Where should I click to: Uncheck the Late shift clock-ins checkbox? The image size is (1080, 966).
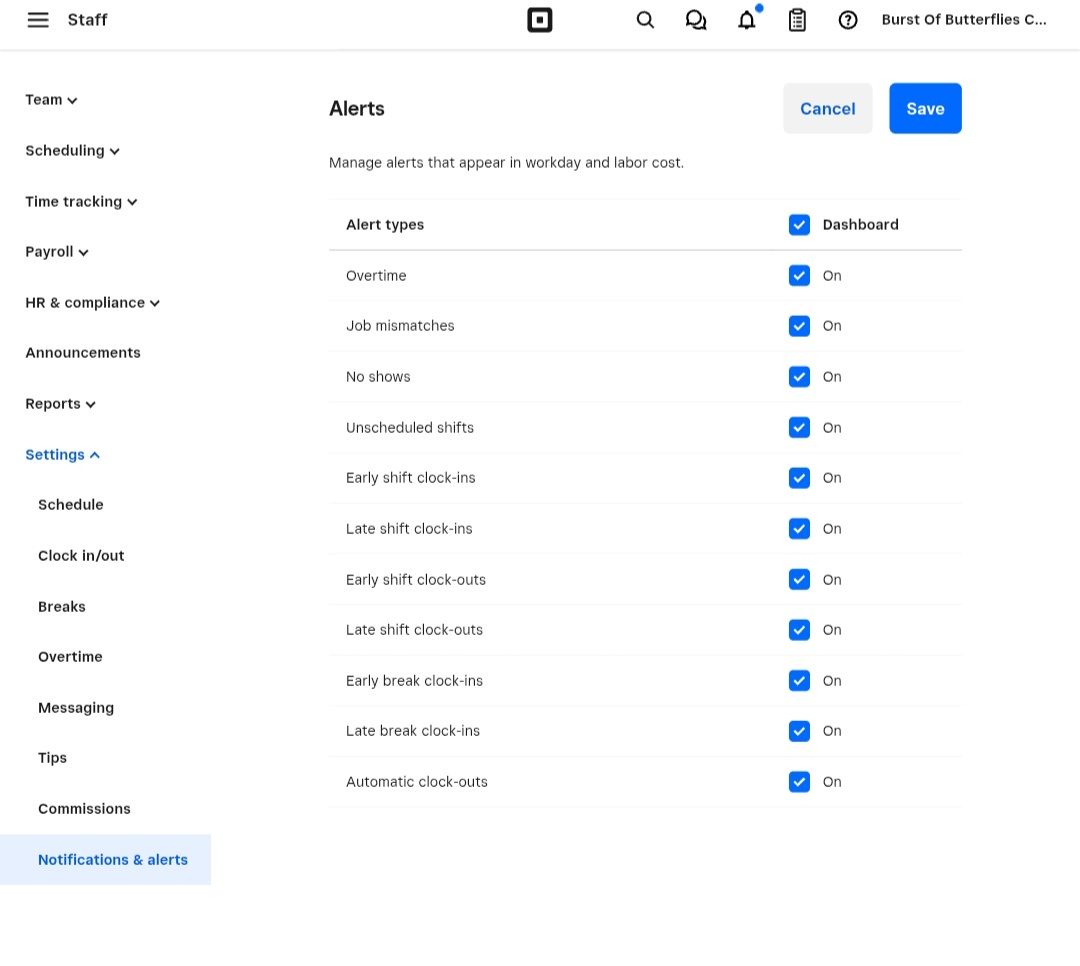(799, 529)
